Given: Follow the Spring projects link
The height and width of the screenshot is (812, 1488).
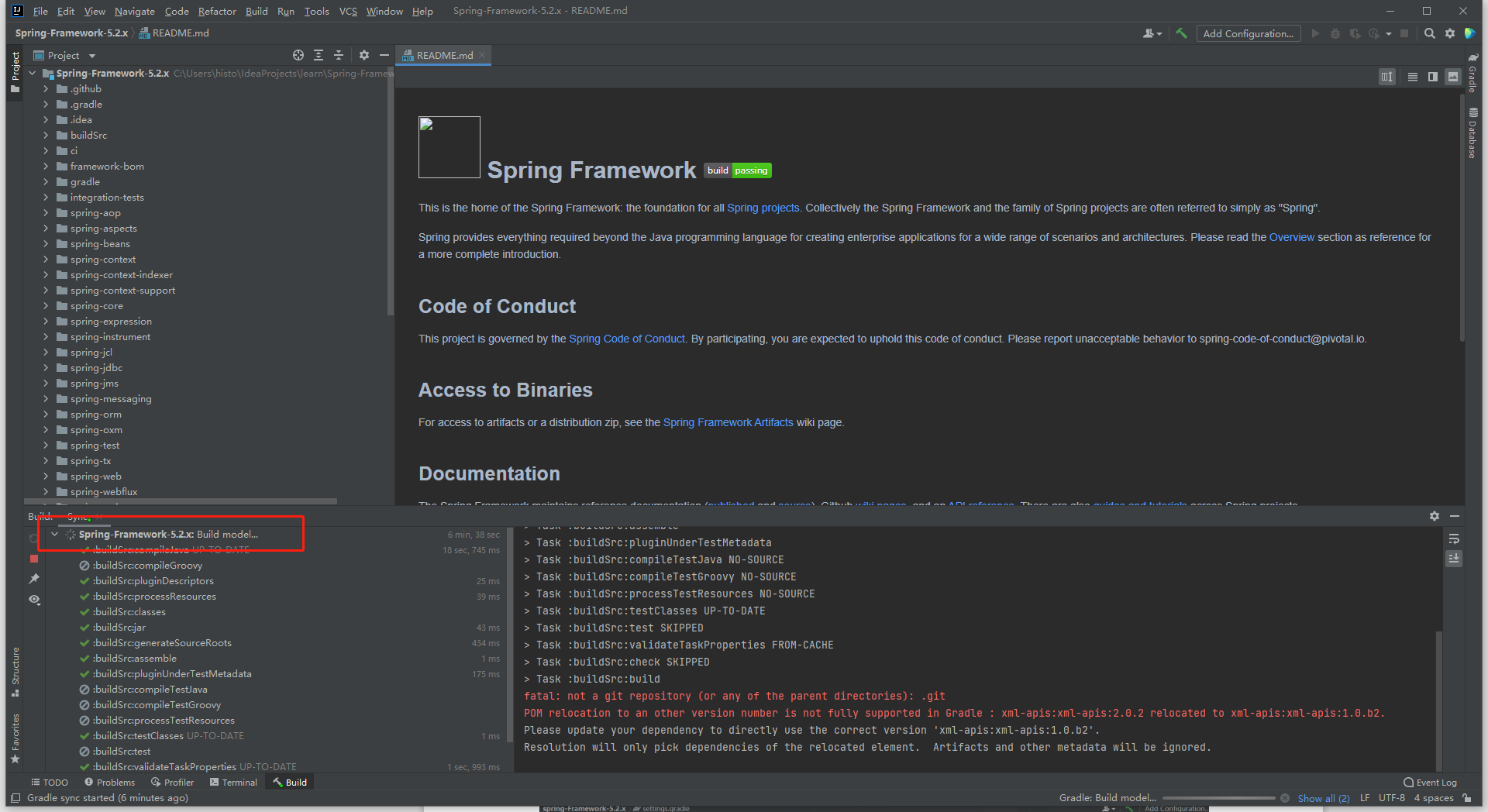Looking at the screenshot, I should (763, 208).
